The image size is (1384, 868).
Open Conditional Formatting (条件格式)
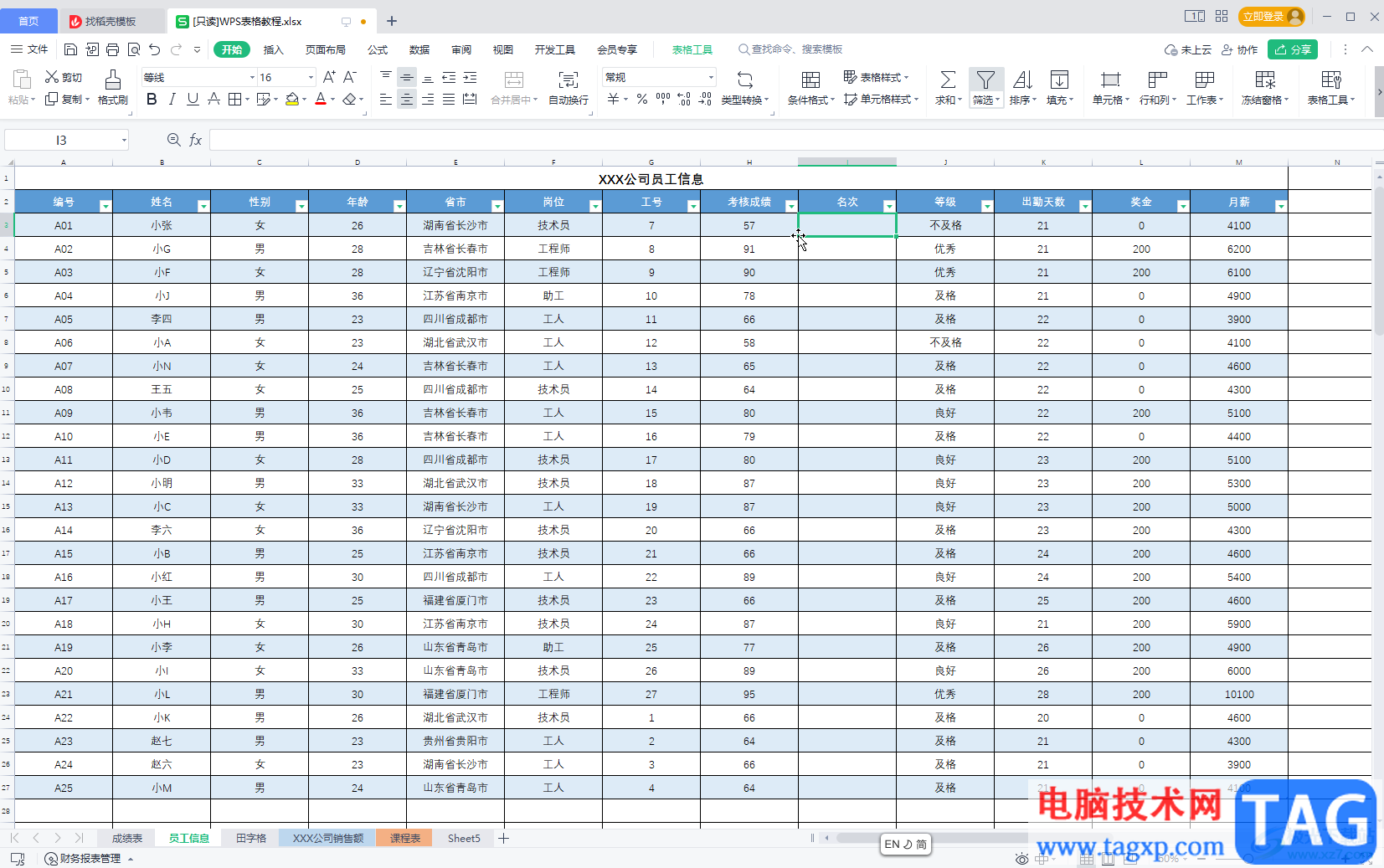[x=810, y=88]
